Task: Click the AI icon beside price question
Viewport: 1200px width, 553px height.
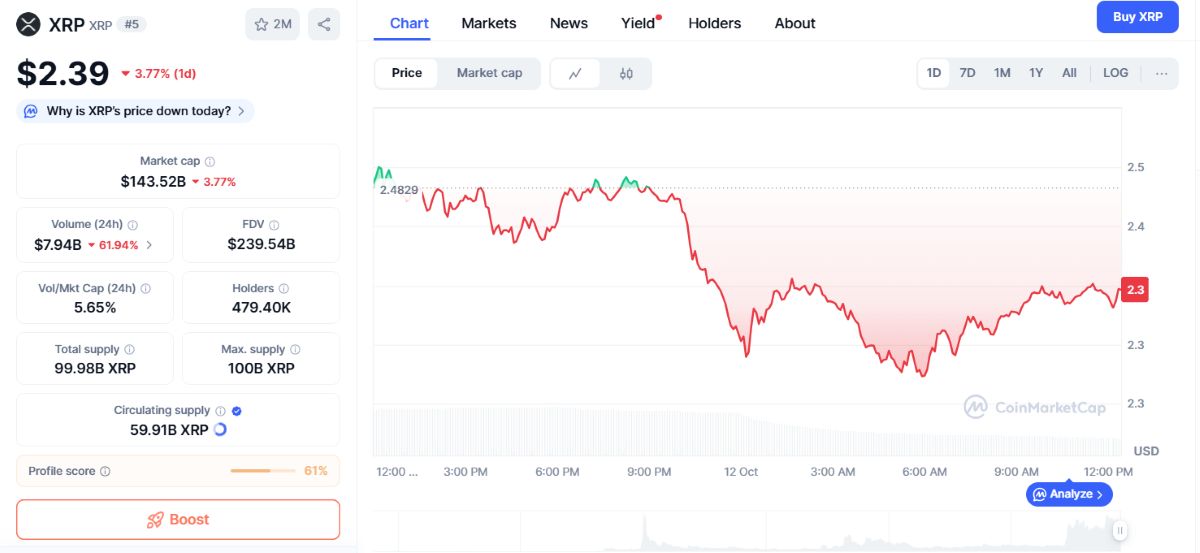Action: coord(31,111)
